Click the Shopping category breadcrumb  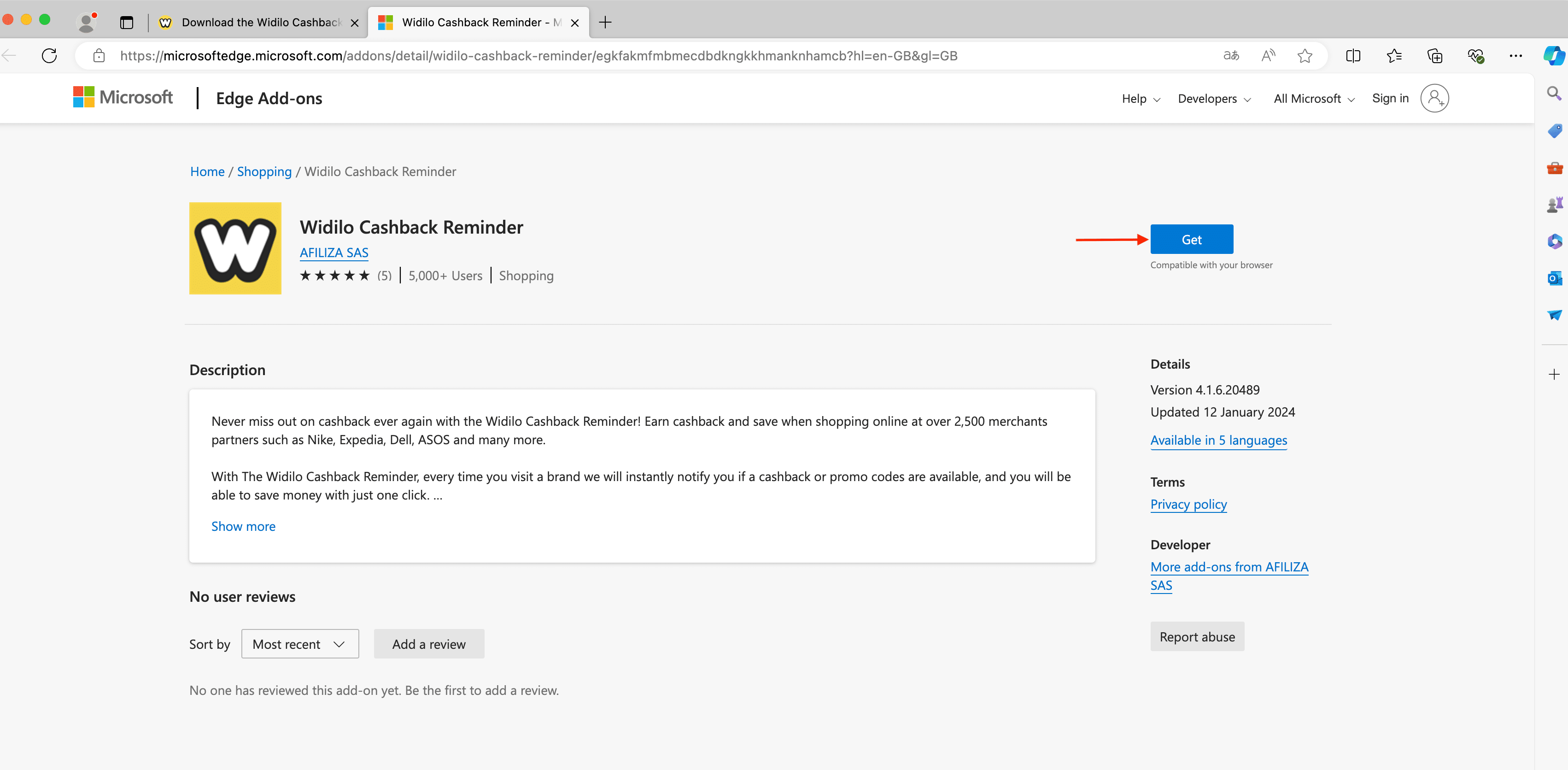click(264, 171)
